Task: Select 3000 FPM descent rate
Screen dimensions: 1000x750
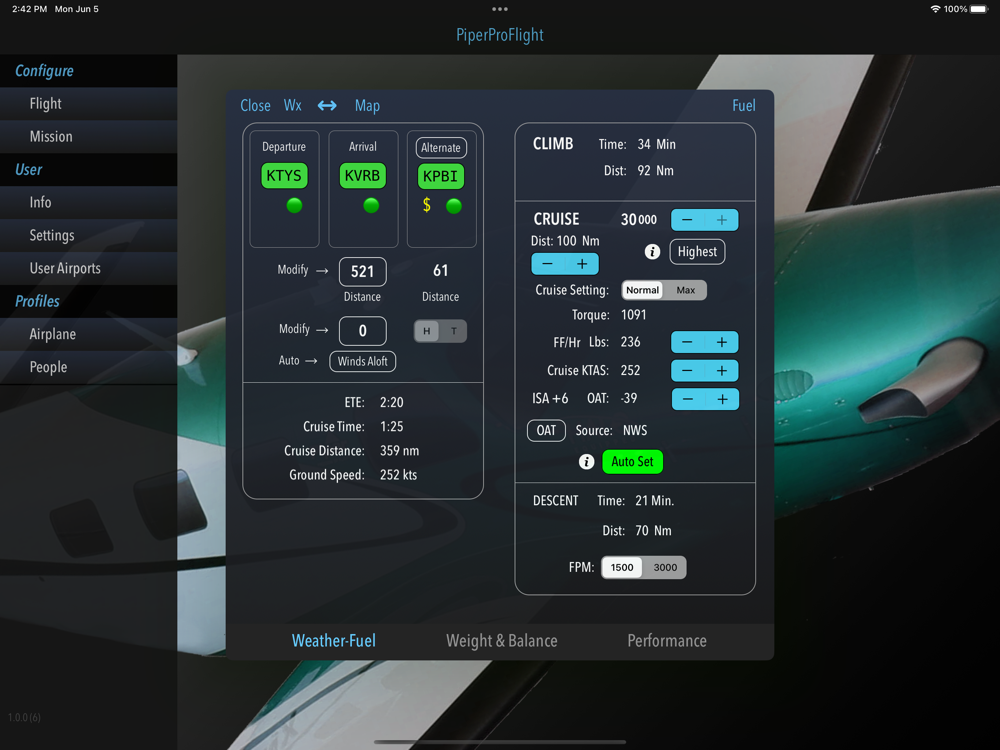Action: [665, 568]
